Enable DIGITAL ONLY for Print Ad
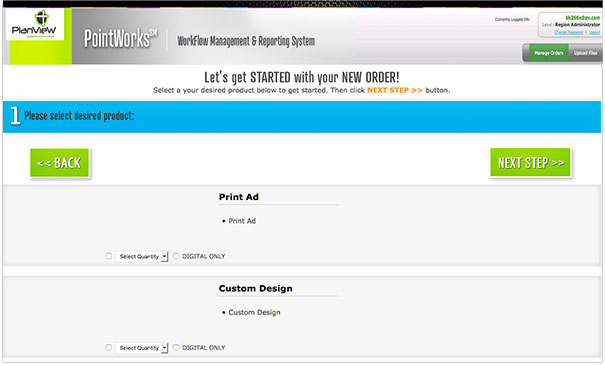 point(176,256)
